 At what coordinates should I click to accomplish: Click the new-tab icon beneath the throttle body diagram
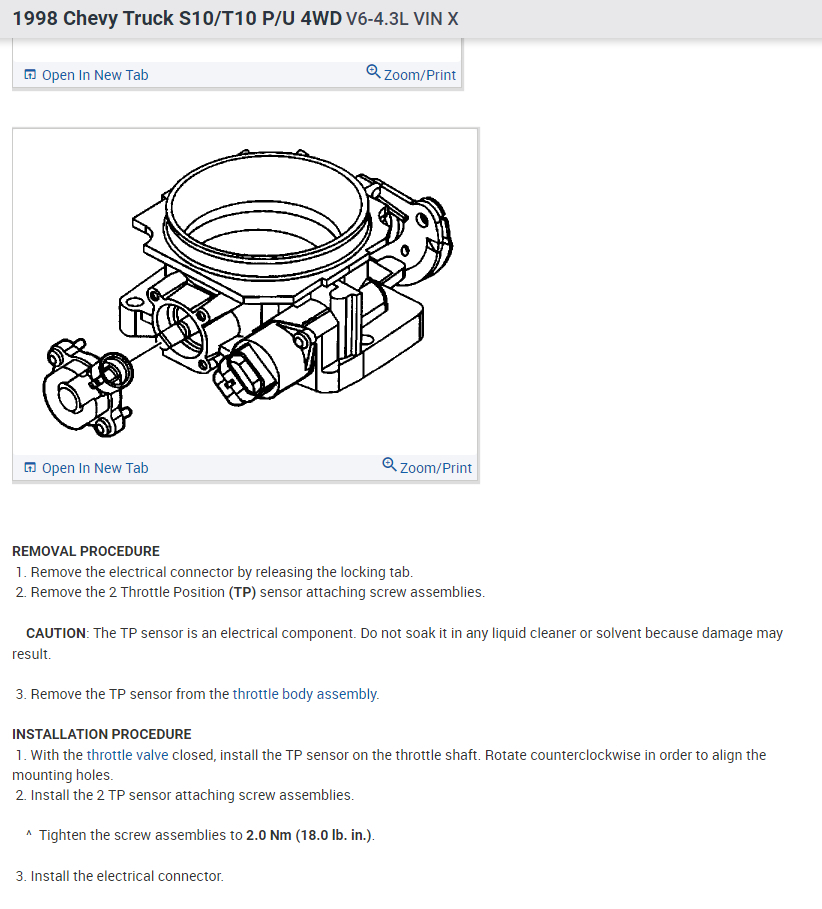(30, 468)
